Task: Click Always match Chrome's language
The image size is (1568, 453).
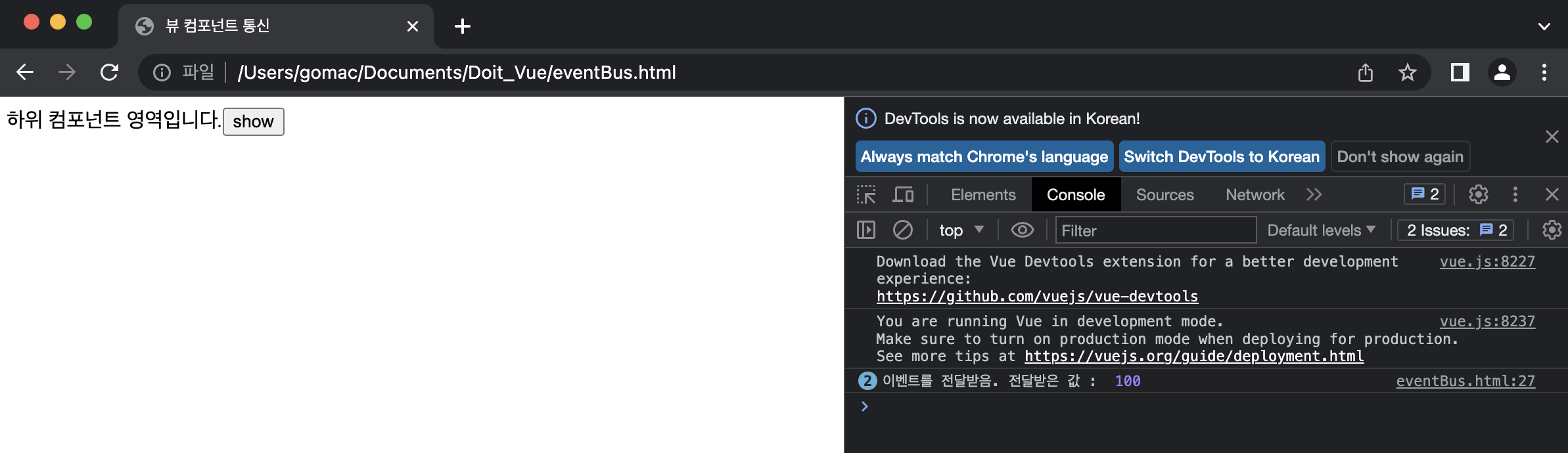Action: point(984,156)
